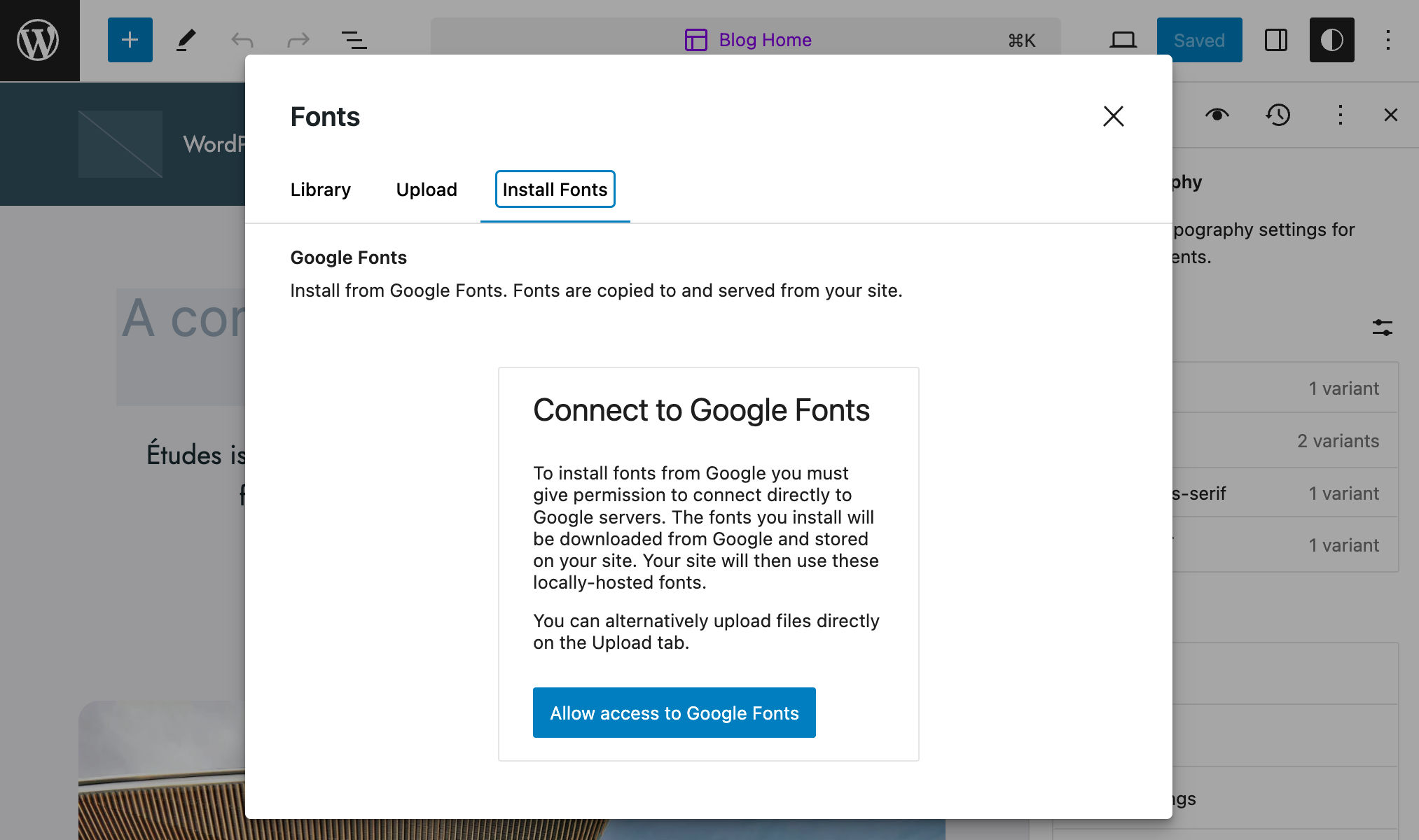Click the WordPress logo in top-left corner
1419x840 pixels.
(40, 40)
